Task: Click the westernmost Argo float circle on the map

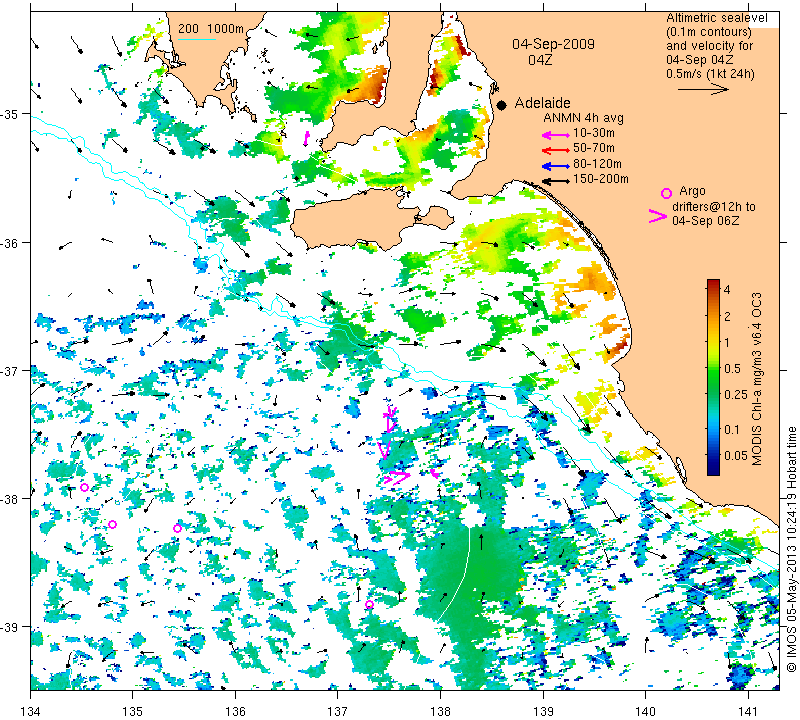Action: click(85, 487)
